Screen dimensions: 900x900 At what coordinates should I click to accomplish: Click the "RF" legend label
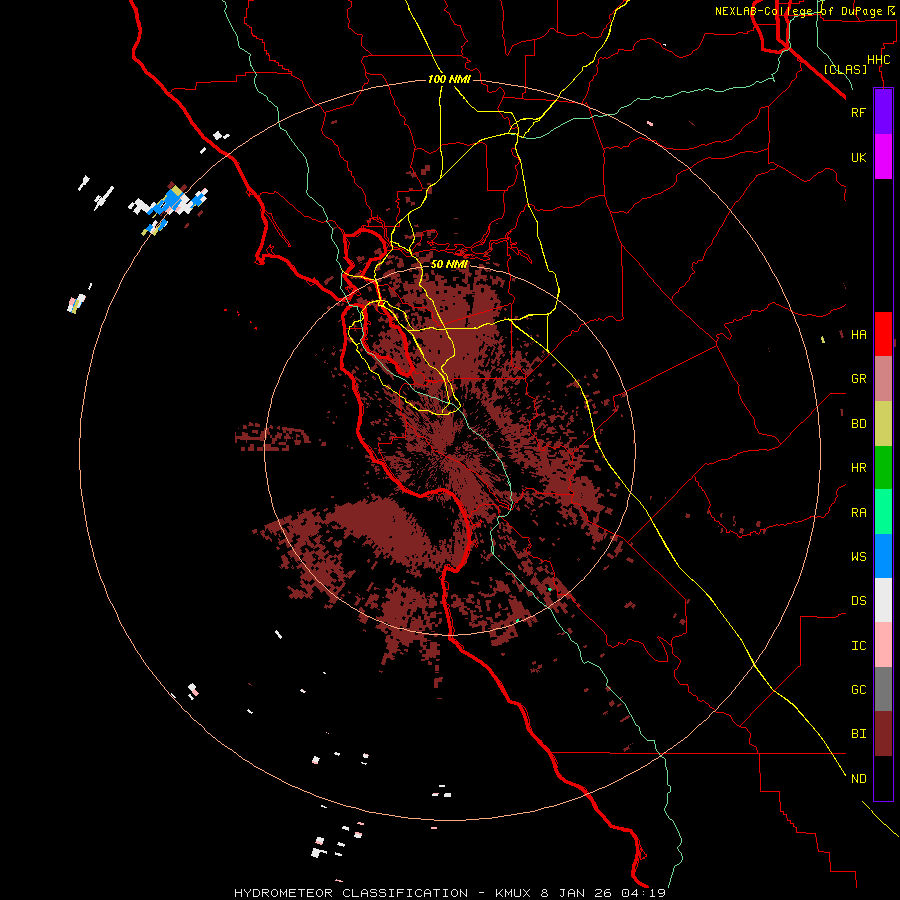click(x=858, y=112)
